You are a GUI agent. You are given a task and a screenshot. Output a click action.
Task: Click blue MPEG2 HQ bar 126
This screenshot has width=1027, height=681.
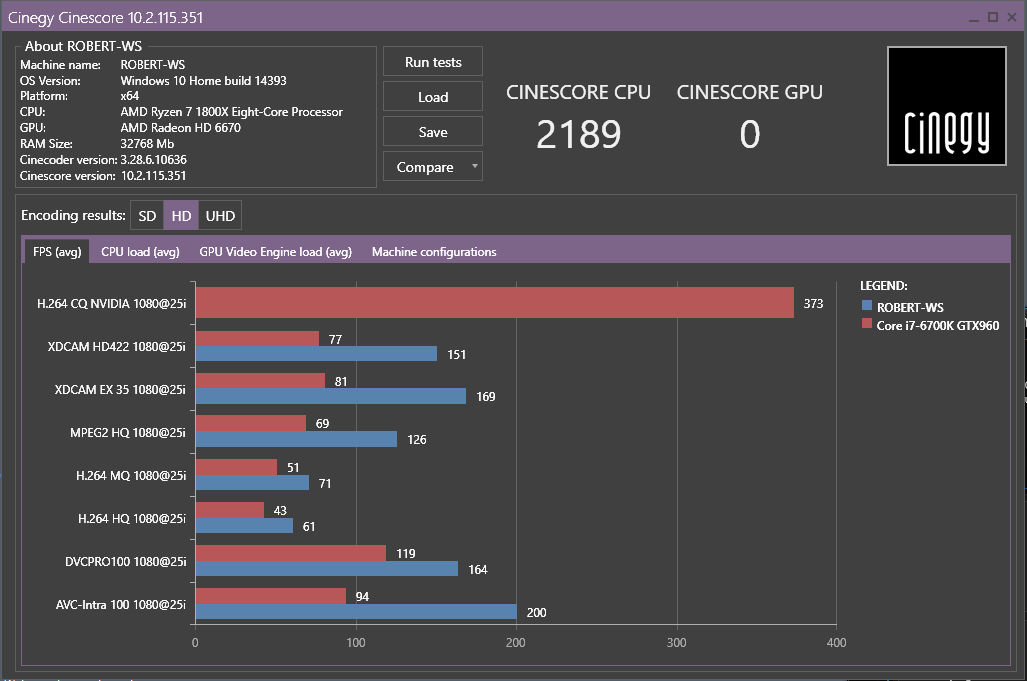click(x=296, y=439)
